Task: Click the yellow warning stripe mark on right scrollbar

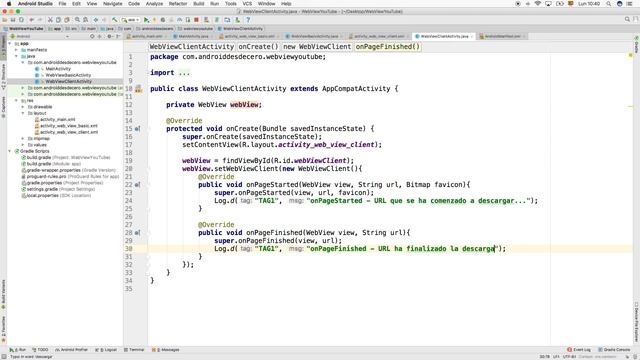Action: pos(631,107)
